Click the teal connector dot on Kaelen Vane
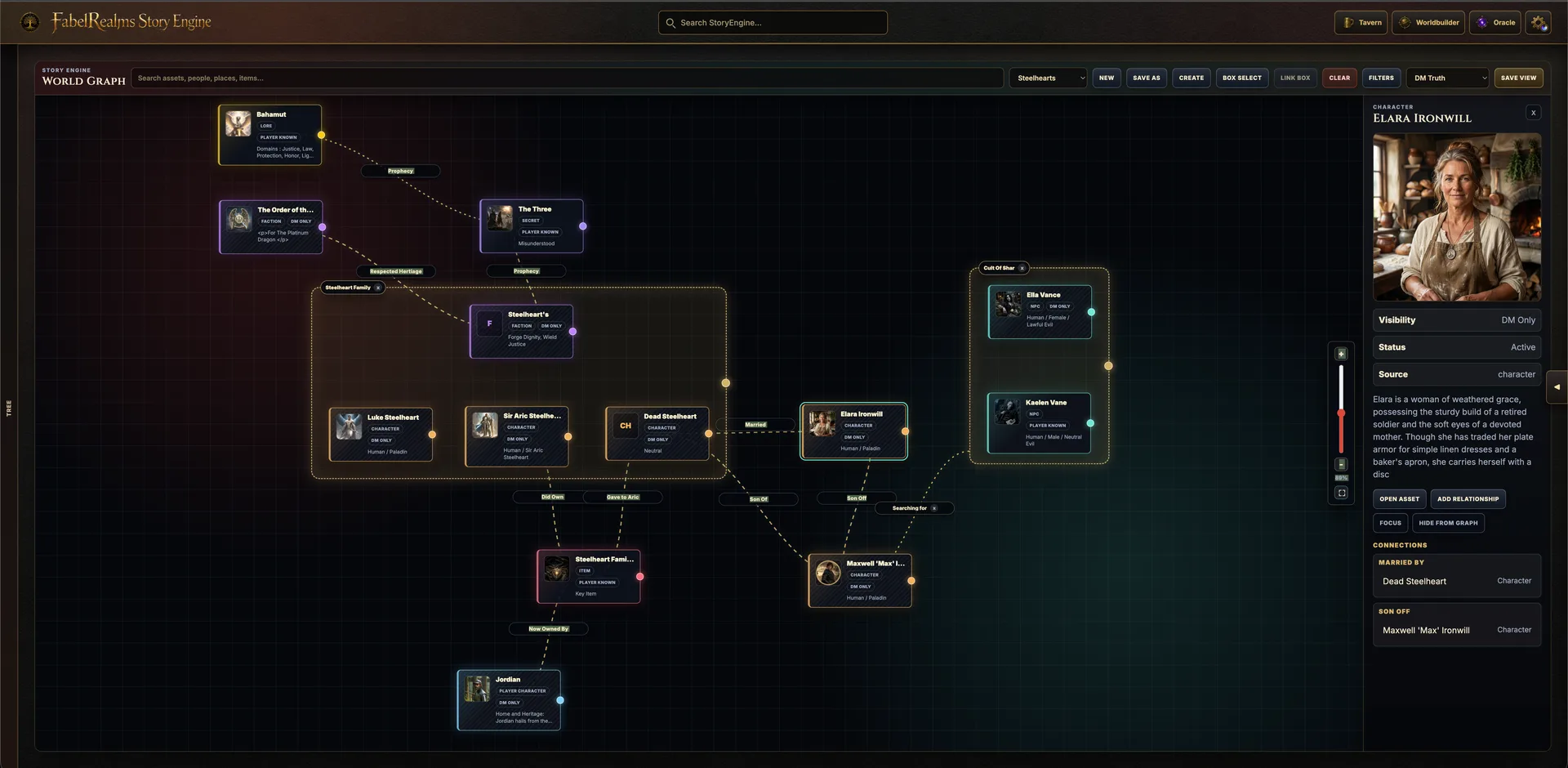1568x768 pixels. pyautogui.click(x=1090, y=423)
